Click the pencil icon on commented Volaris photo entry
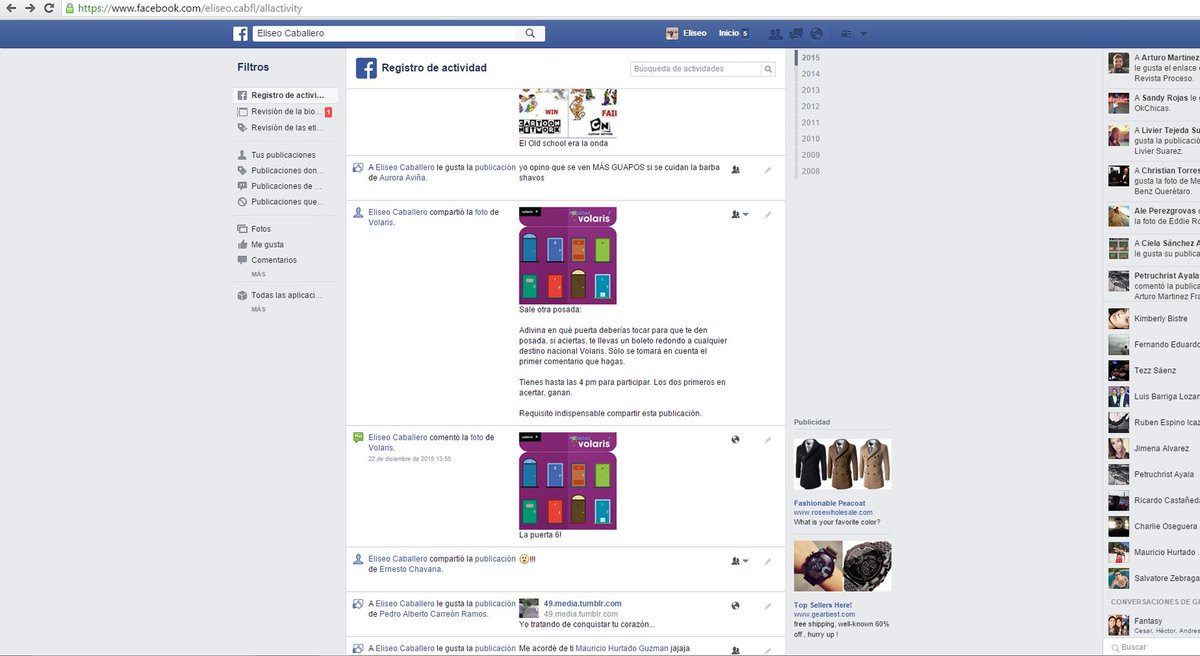1200x656 pixels. click(768, 439)
